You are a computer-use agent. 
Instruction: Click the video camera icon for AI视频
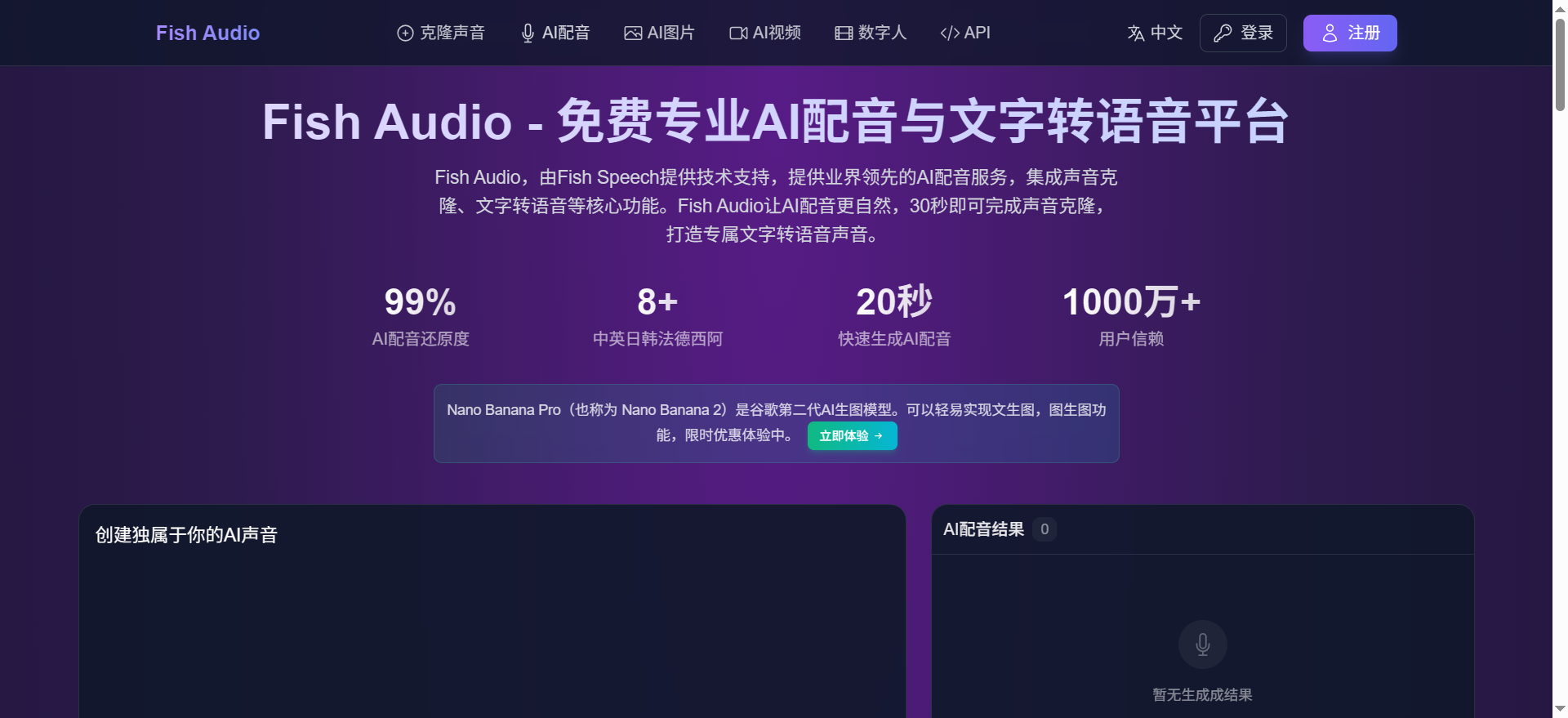[738, 33]
